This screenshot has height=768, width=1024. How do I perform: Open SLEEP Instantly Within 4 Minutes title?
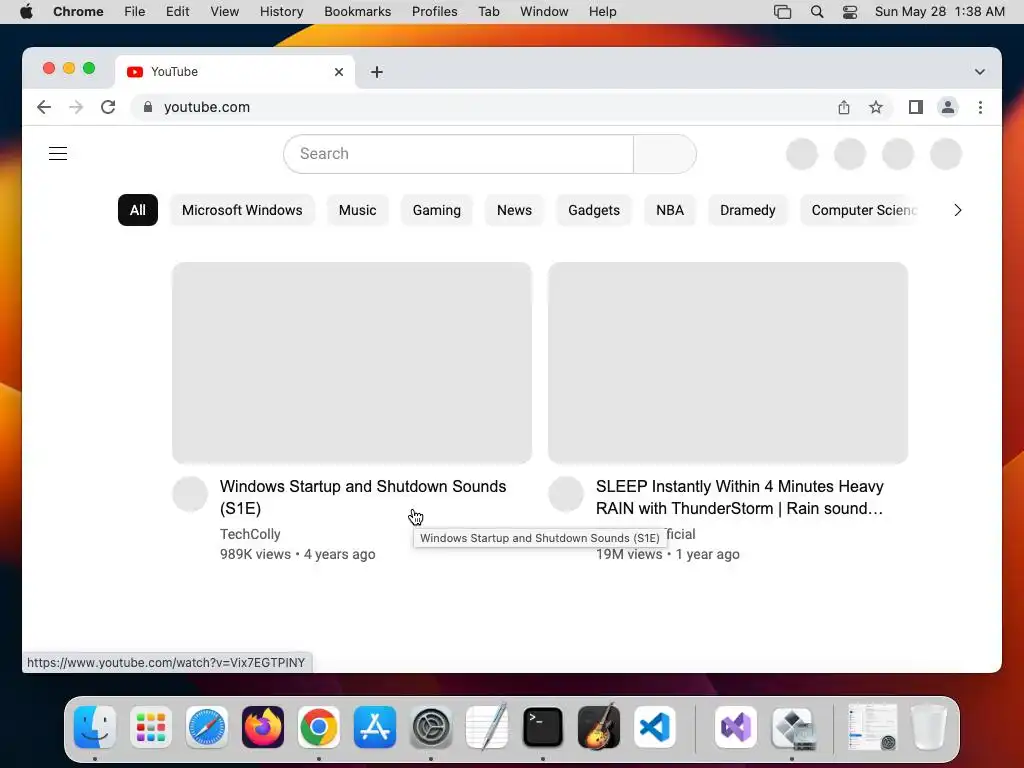[739, 497]
